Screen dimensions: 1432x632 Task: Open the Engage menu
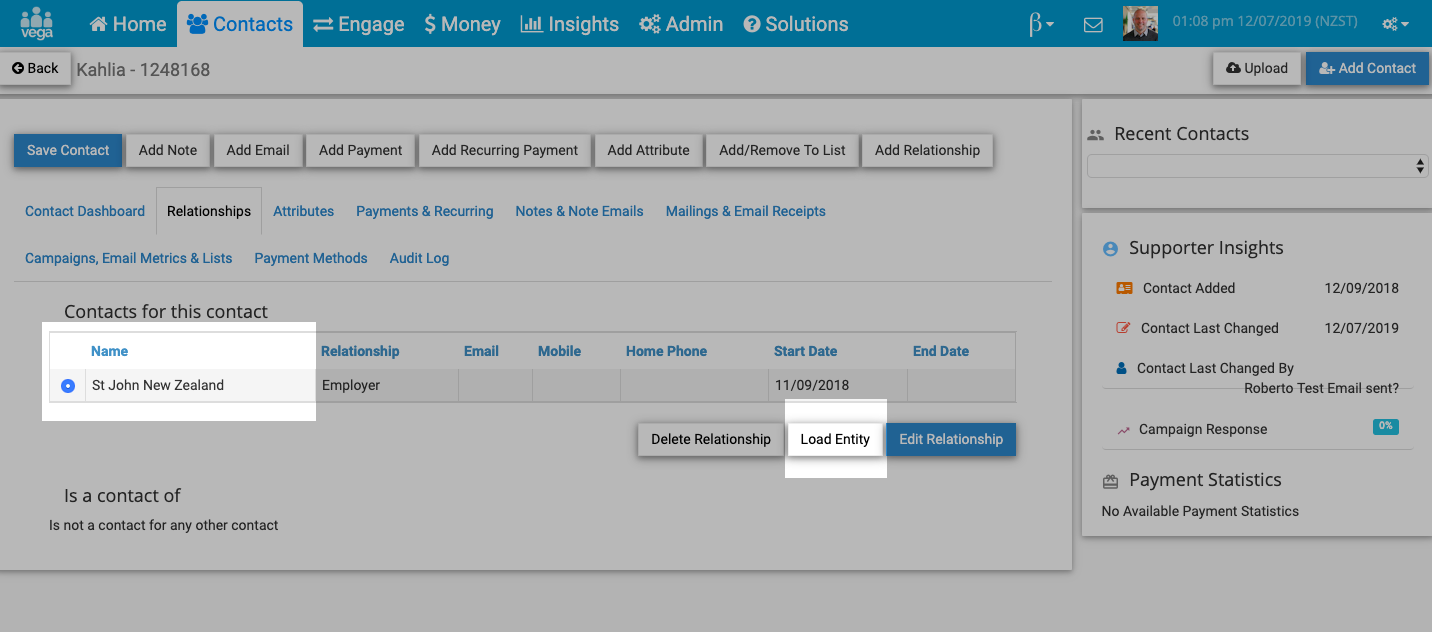click(x=358, y=24)
